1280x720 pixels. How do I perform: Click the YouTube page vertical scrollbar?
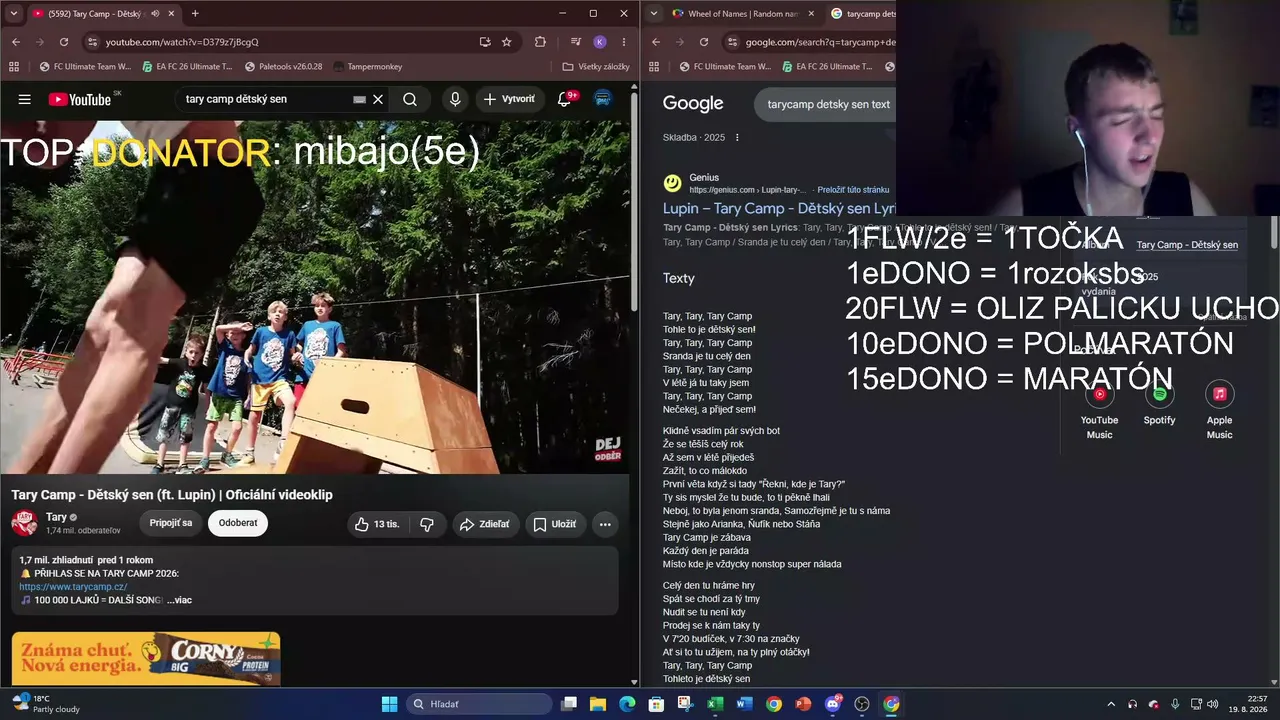pyautogui.click(x=634, y=200)
